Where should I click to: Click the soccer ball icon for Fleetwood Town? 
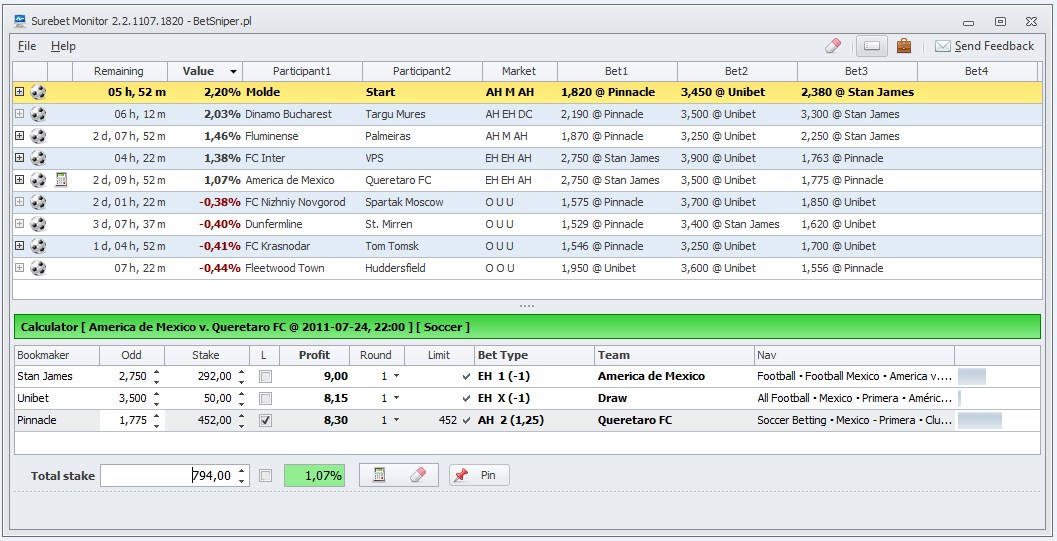point(38,268)
